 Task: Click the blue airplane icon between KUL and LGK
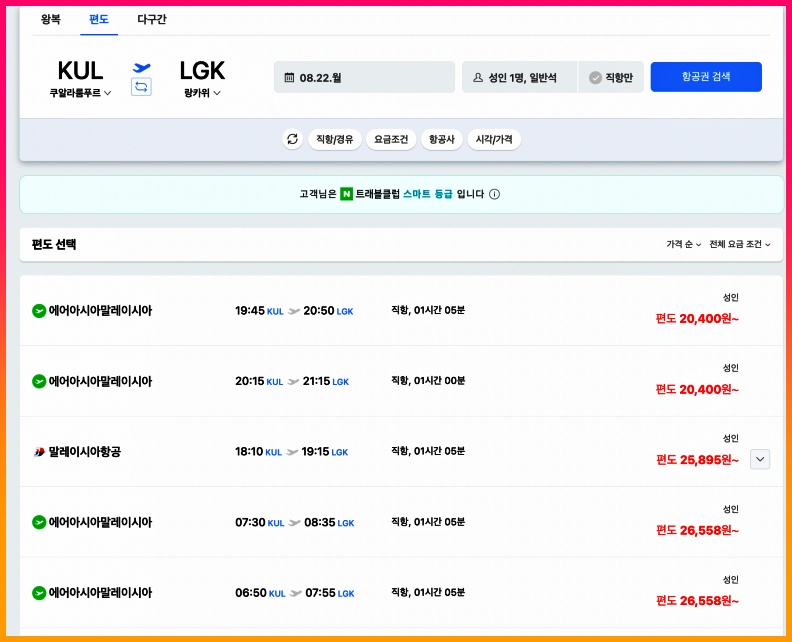point(141,67)
